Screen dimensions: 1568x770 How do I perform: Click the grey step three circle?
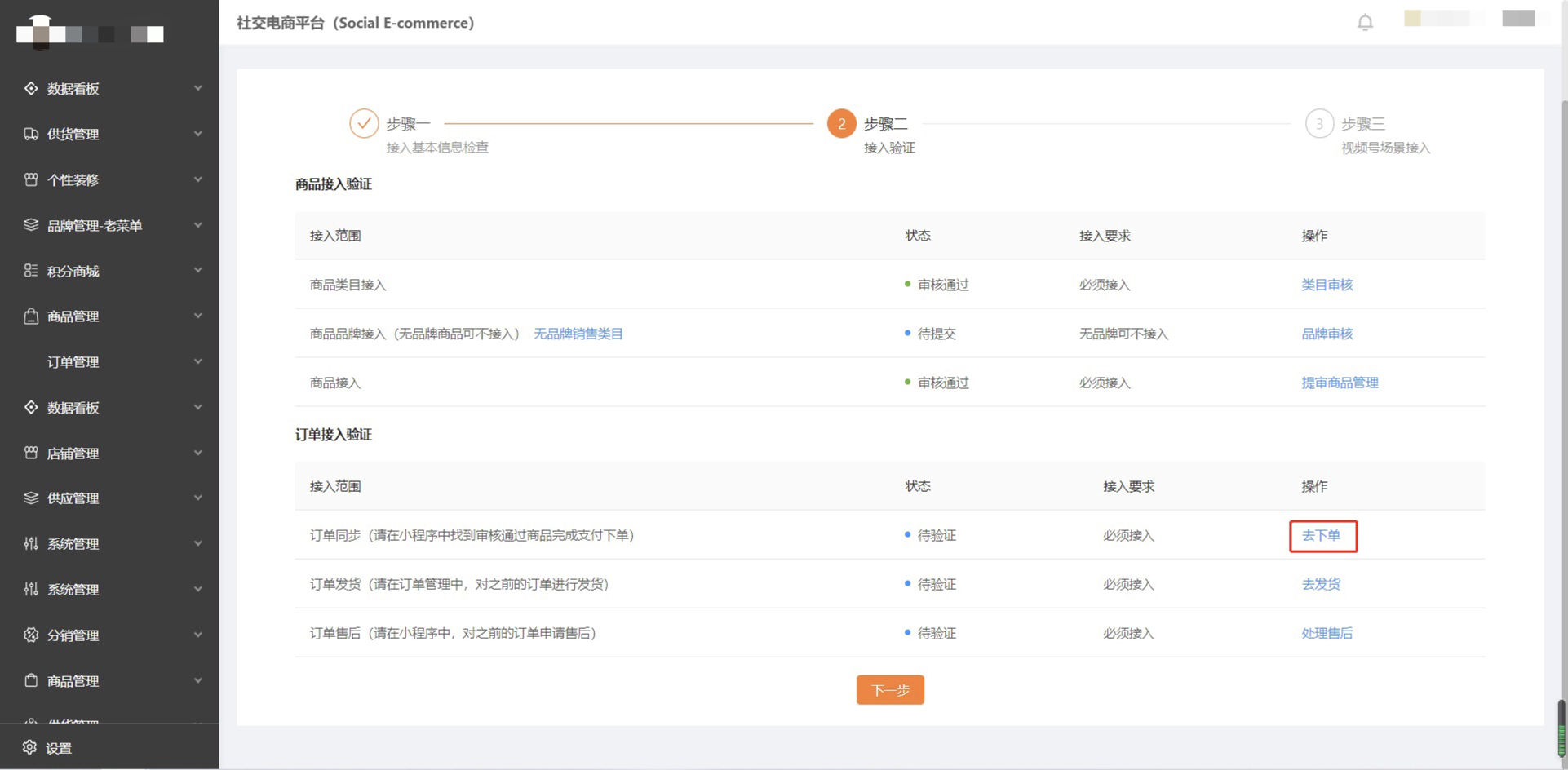pyautogui.click(x=1319, y=123)
